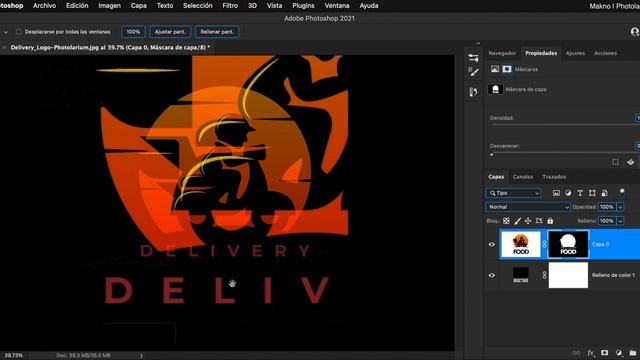Open the Relleno dropdown arrow

[x=620, y=221]
